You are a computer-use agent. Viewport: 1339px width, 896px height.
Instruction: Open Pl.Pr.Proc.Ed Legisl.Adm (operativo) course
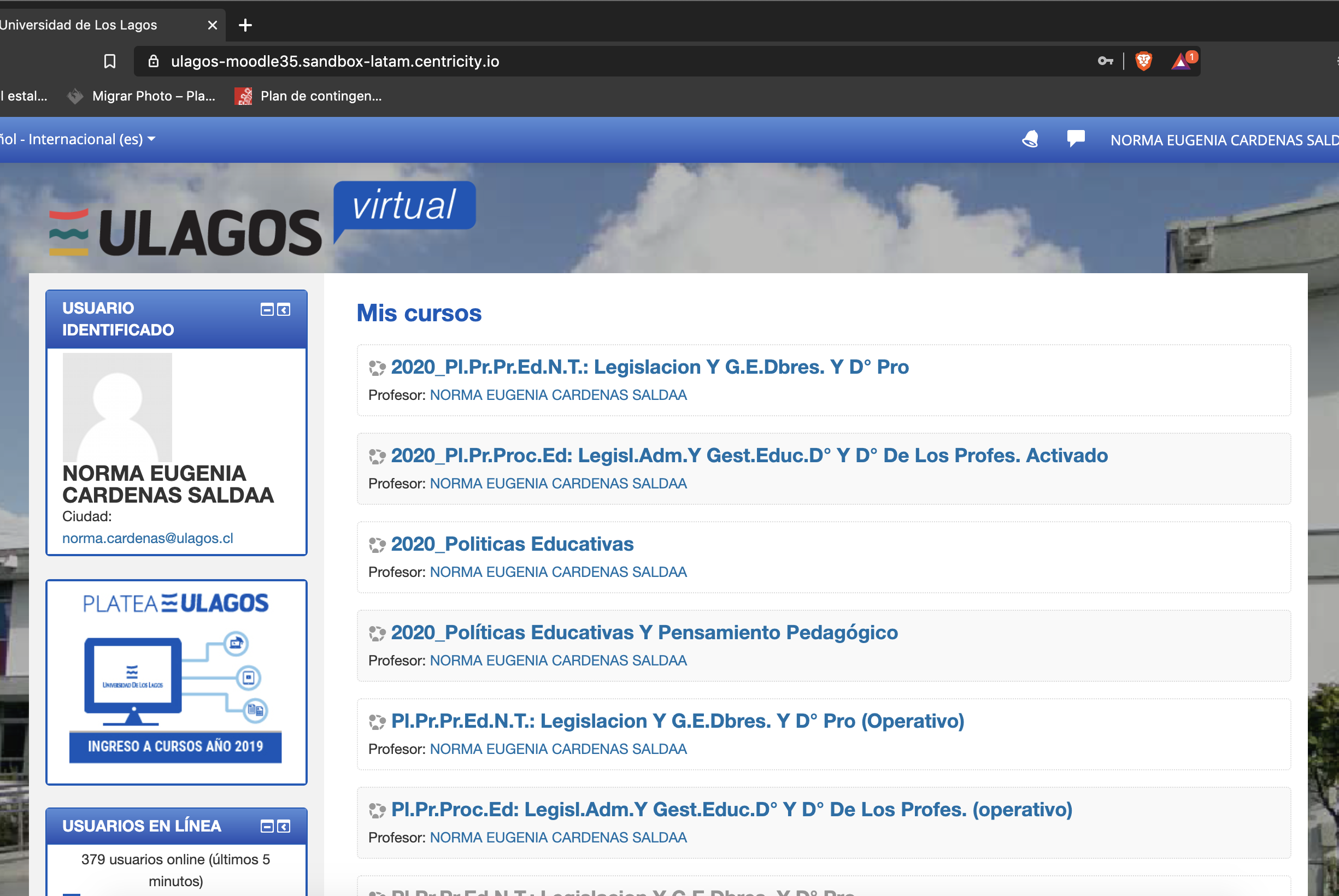(x=731, y=810)
